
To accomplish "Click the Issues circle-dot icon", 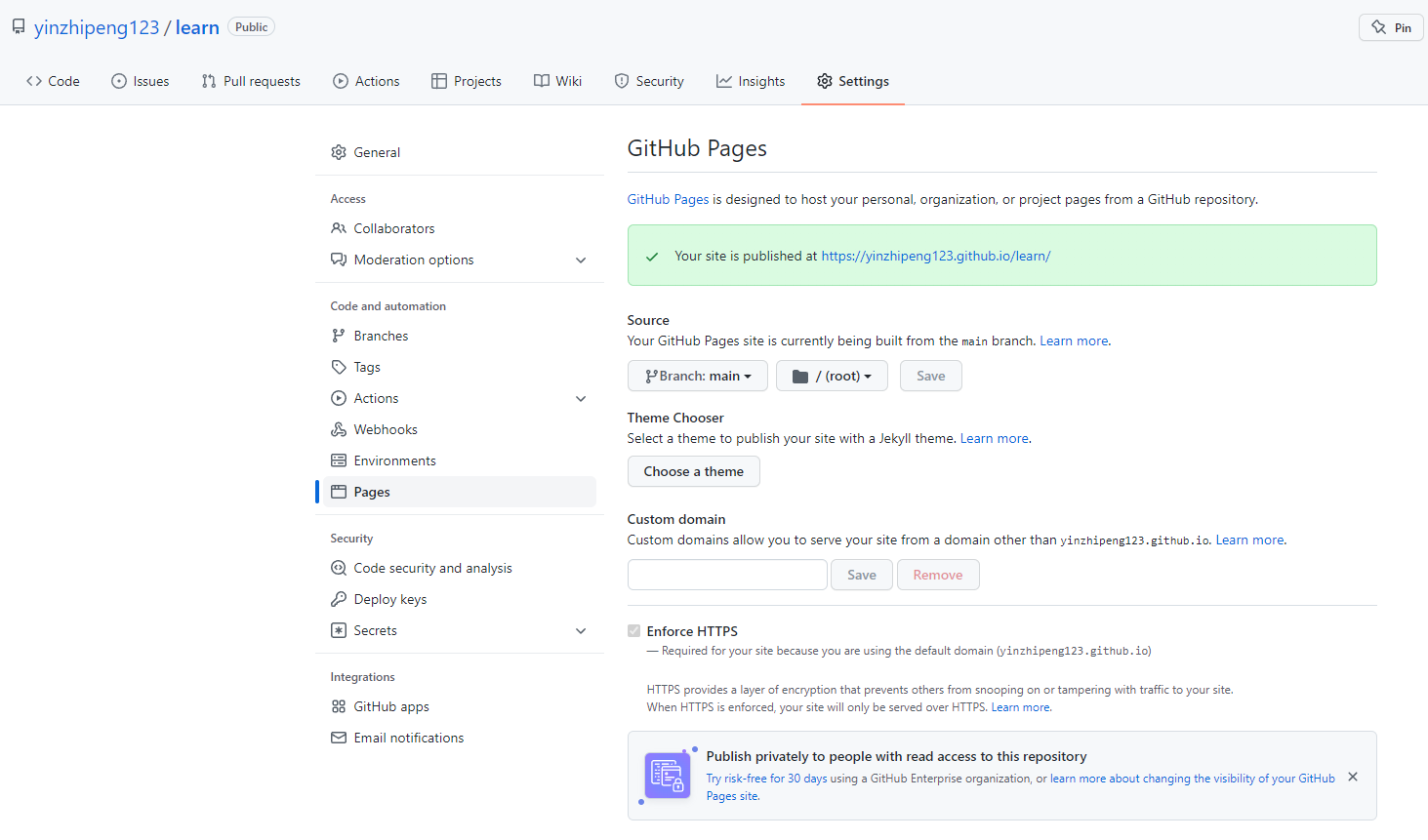I will click(x=119, y=81).
